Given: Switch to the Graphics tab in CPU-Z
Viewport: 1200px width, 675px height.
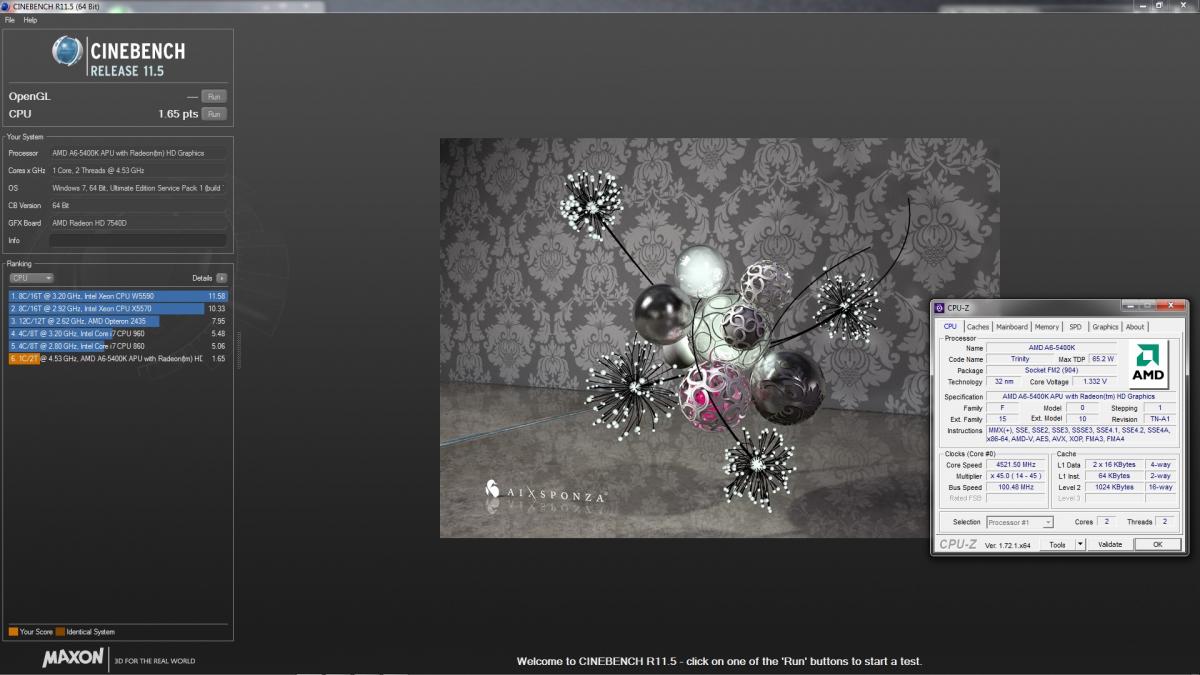Looking at the screenshot, I should click(x=1105, y=327).
